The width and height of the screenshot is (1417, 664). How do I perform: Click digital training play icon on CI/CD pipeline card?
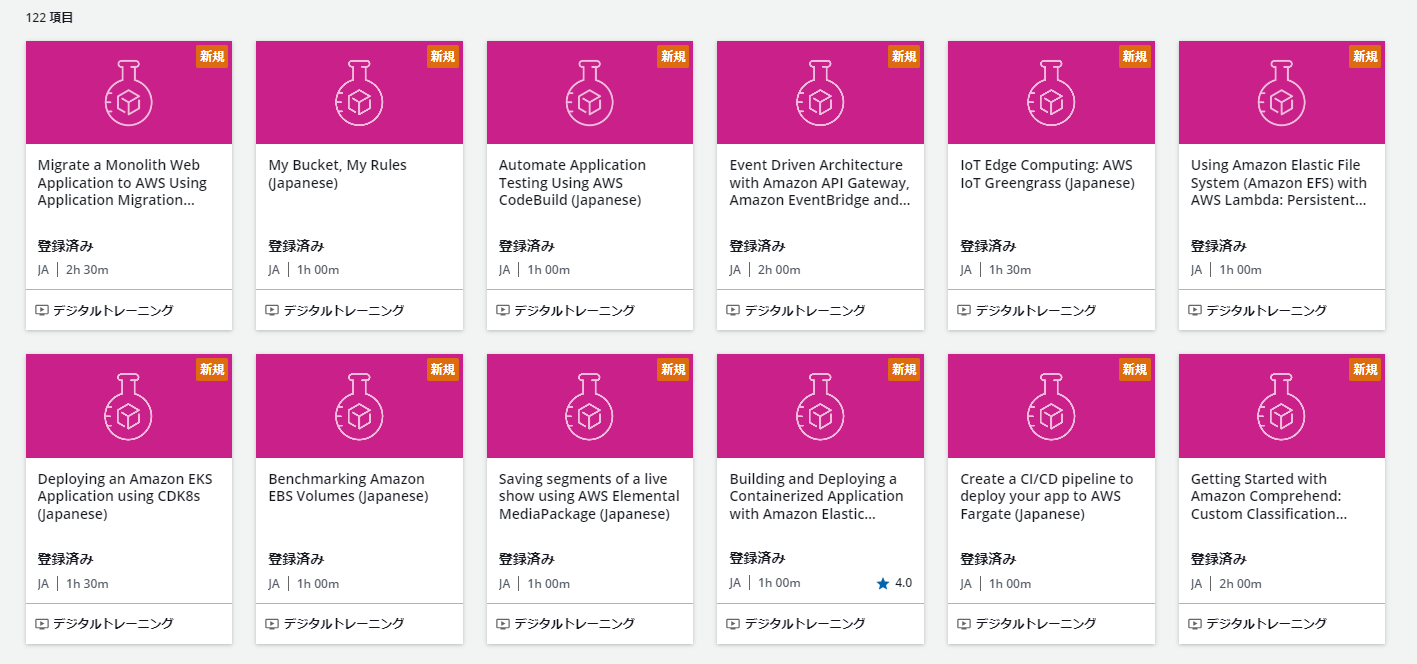point(964,624)
